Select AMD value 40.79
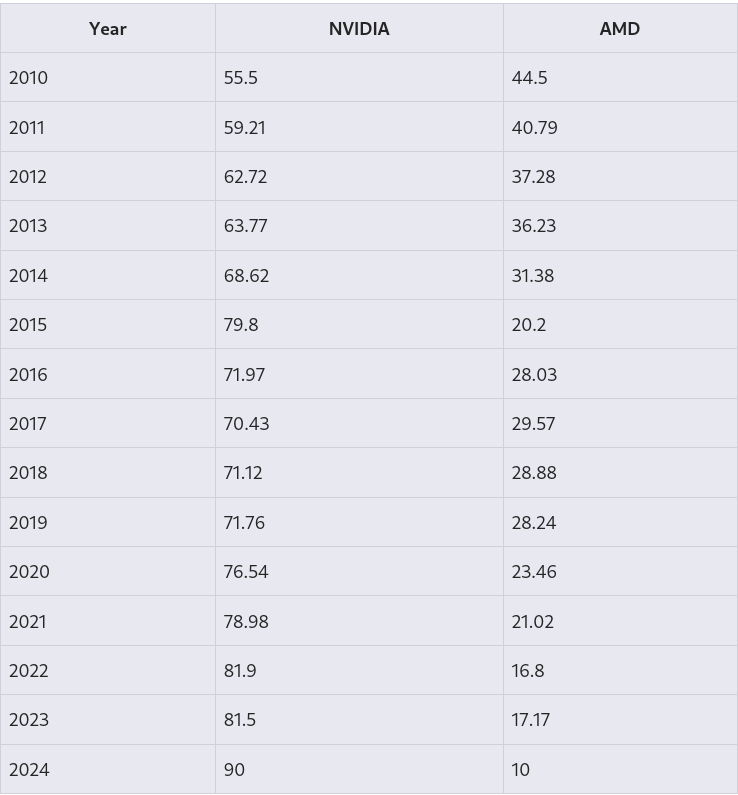 [x=534, y=128]
